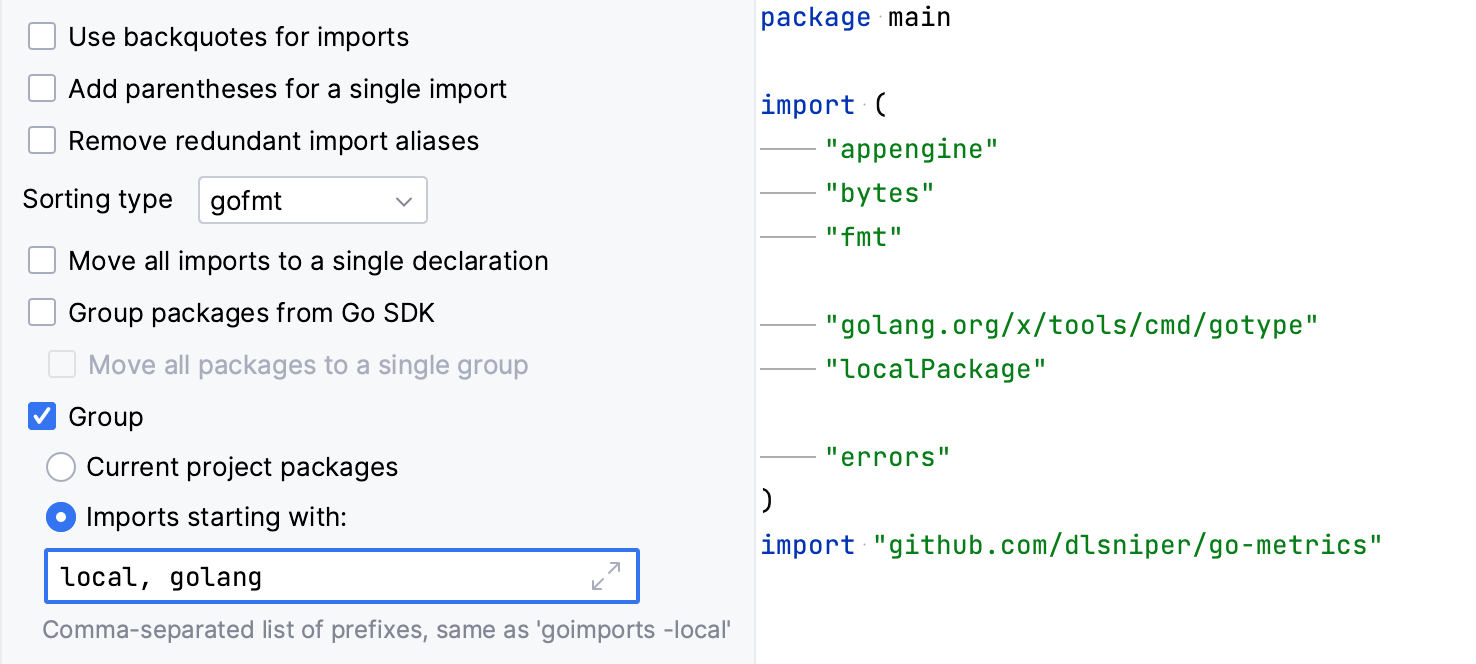The height and width of the screenshot is (664, 1476).
Task: Enable Remove redundant import aliases
Action: (x=41, y=140)
